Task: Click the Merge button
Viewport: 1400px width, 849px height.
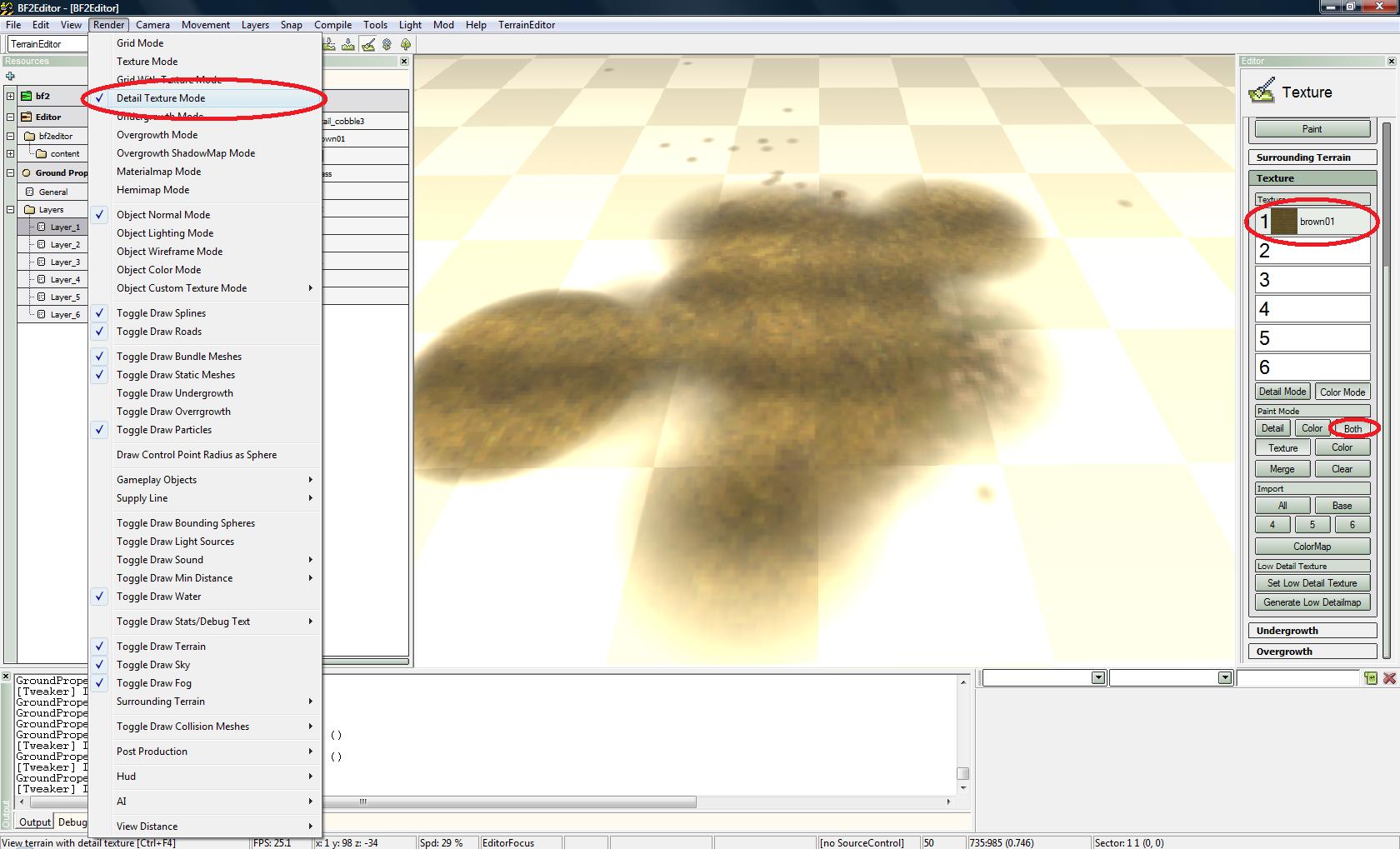Action: click(1282, 469)
